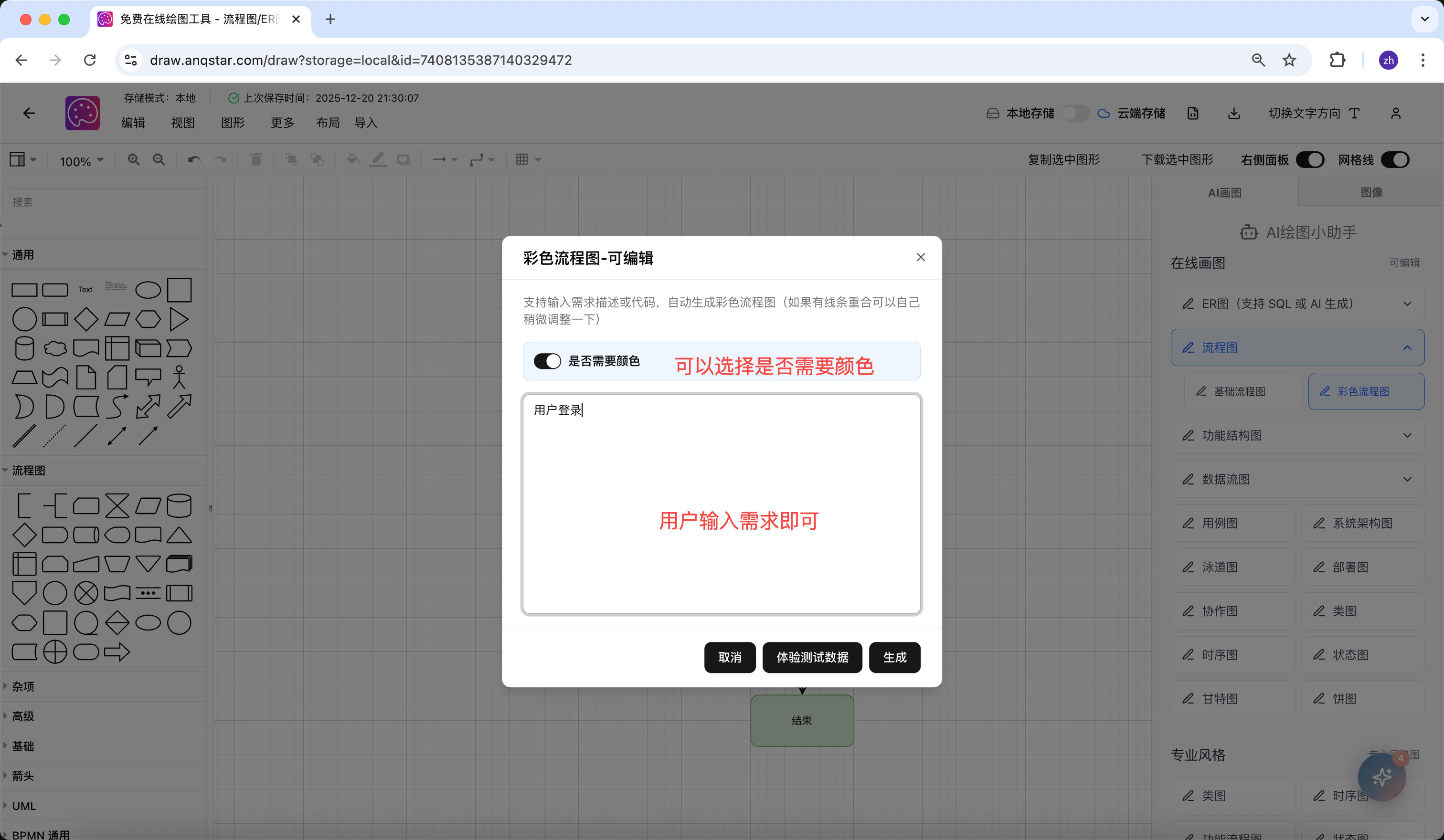Click the user profile icon in header
Viewport: 1444px width, 840px height.
(1396, 114)
